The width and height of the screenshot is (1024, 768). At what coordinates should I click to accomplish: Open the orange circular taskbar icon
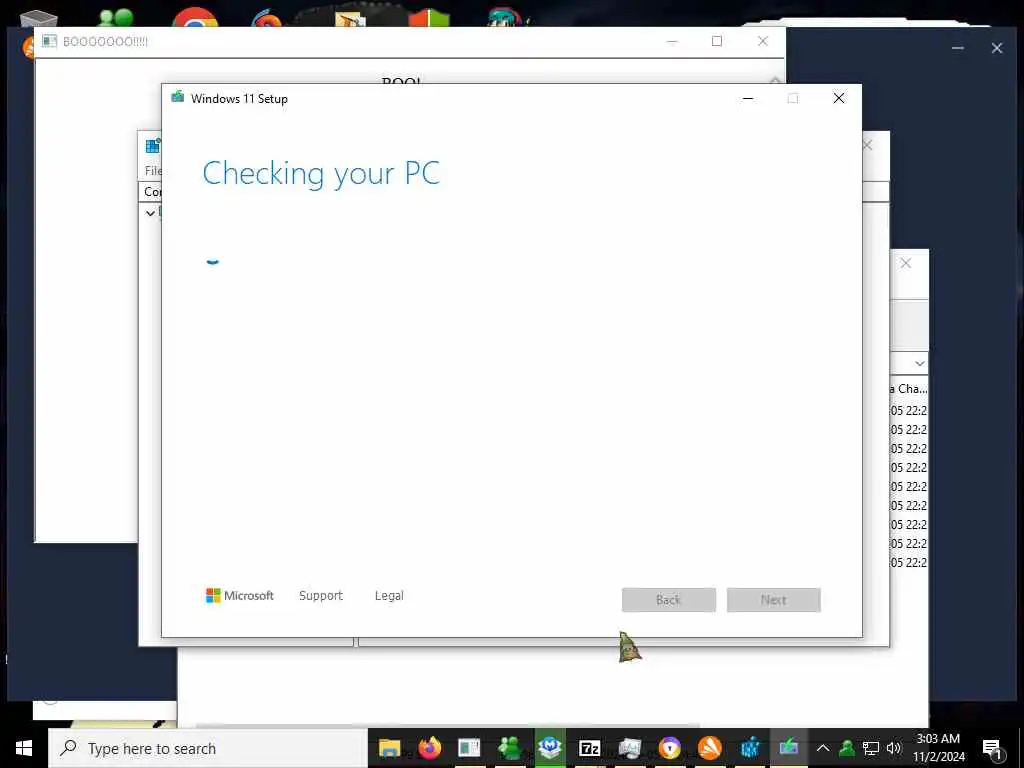pyautogui.click(x=710, y=748)
